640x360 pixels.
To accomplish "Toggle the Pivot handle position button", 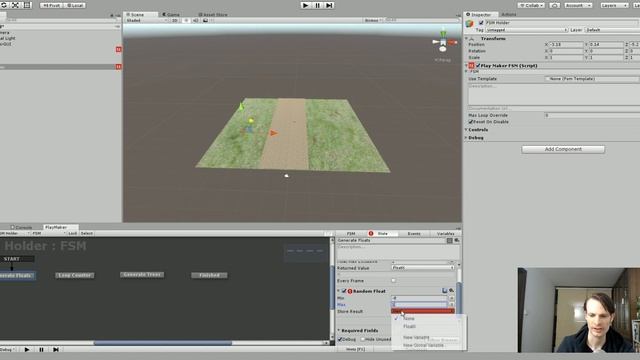I will click(x=51, y=5).
